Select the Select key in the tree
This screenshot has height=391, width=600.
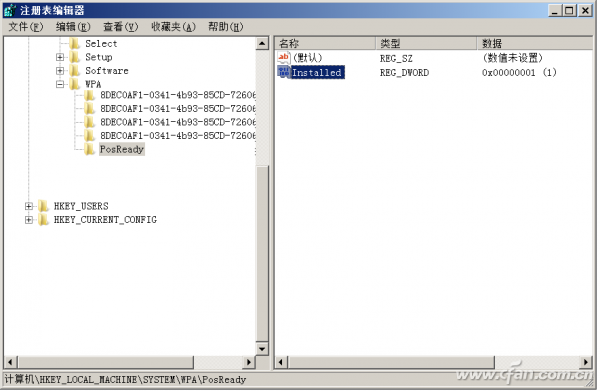pyautogui.click(x=101, y=44)
